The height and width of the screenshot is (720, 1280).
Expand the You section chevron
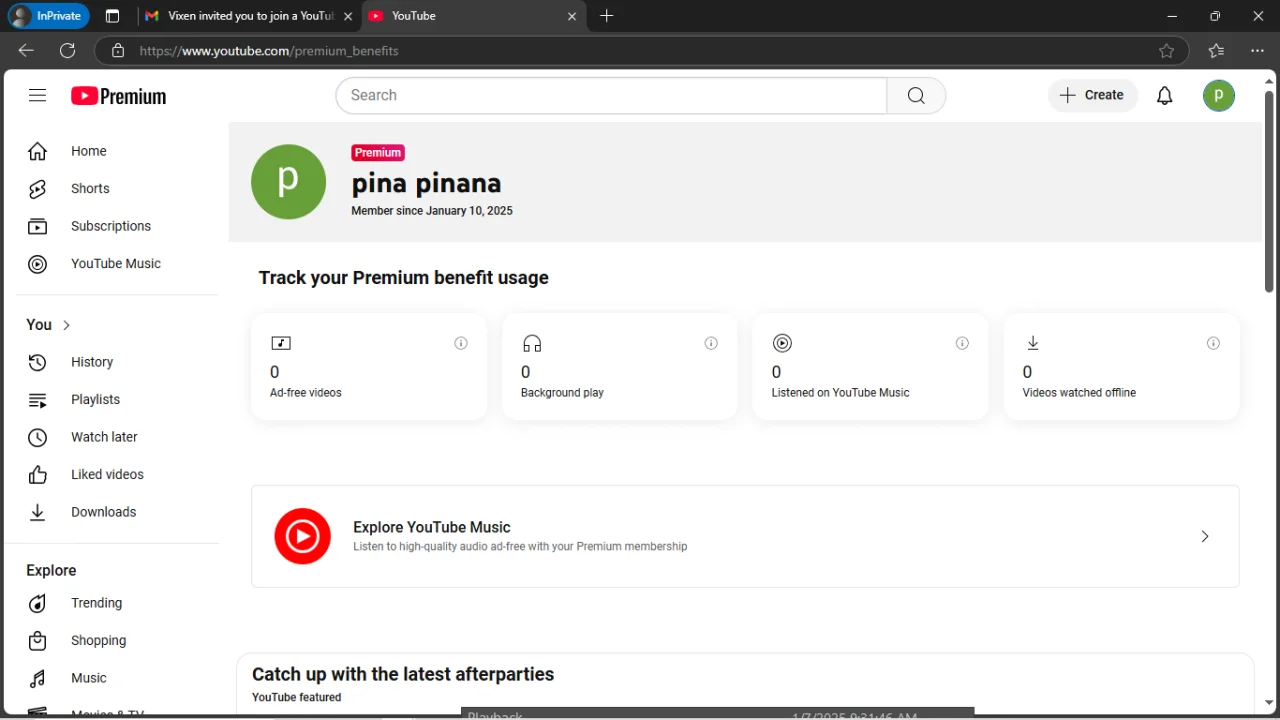67,325
